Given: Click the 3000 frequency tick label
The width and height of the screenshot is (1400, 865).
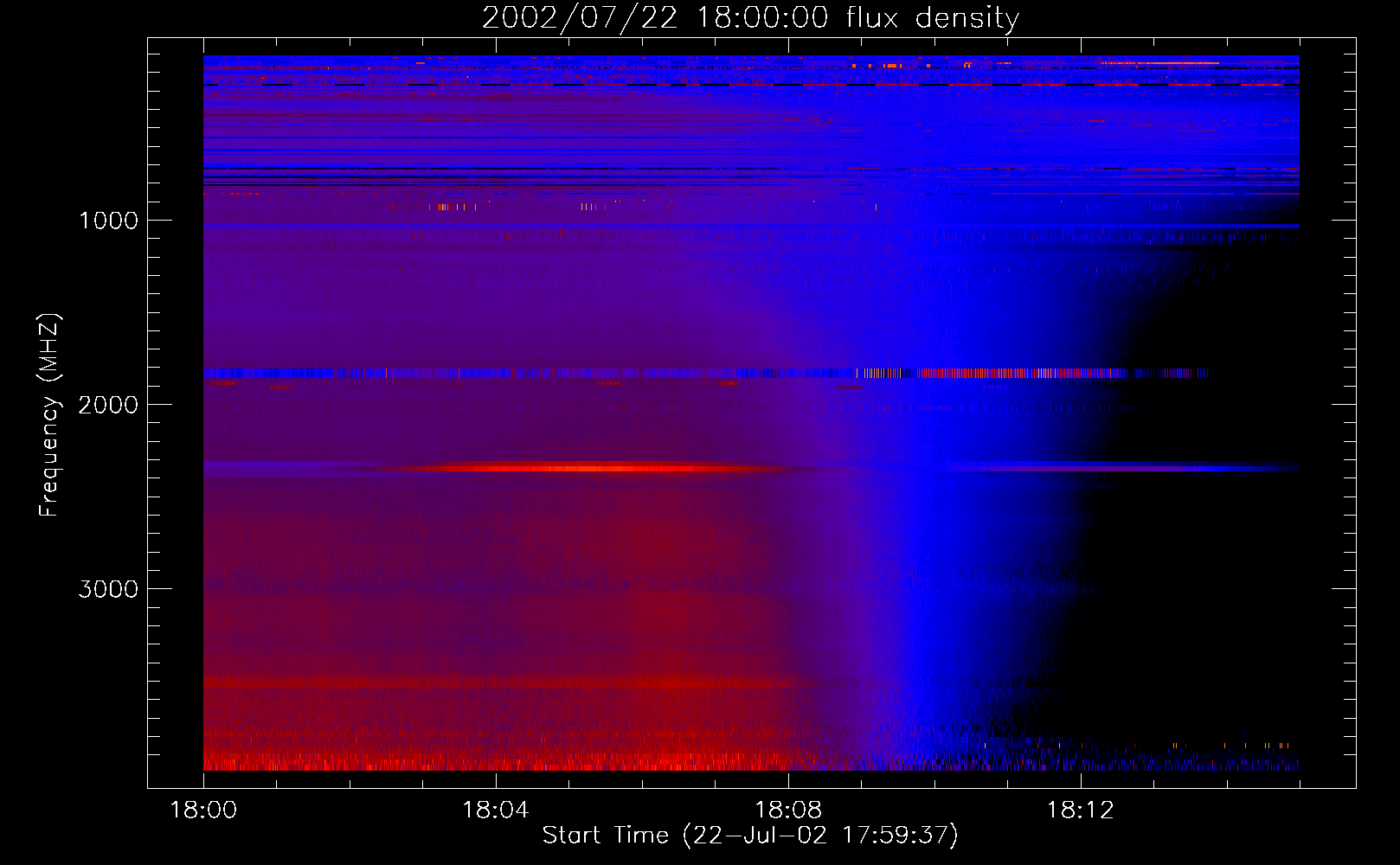Looking at the screenshot, I should click(x=108, y=589).
